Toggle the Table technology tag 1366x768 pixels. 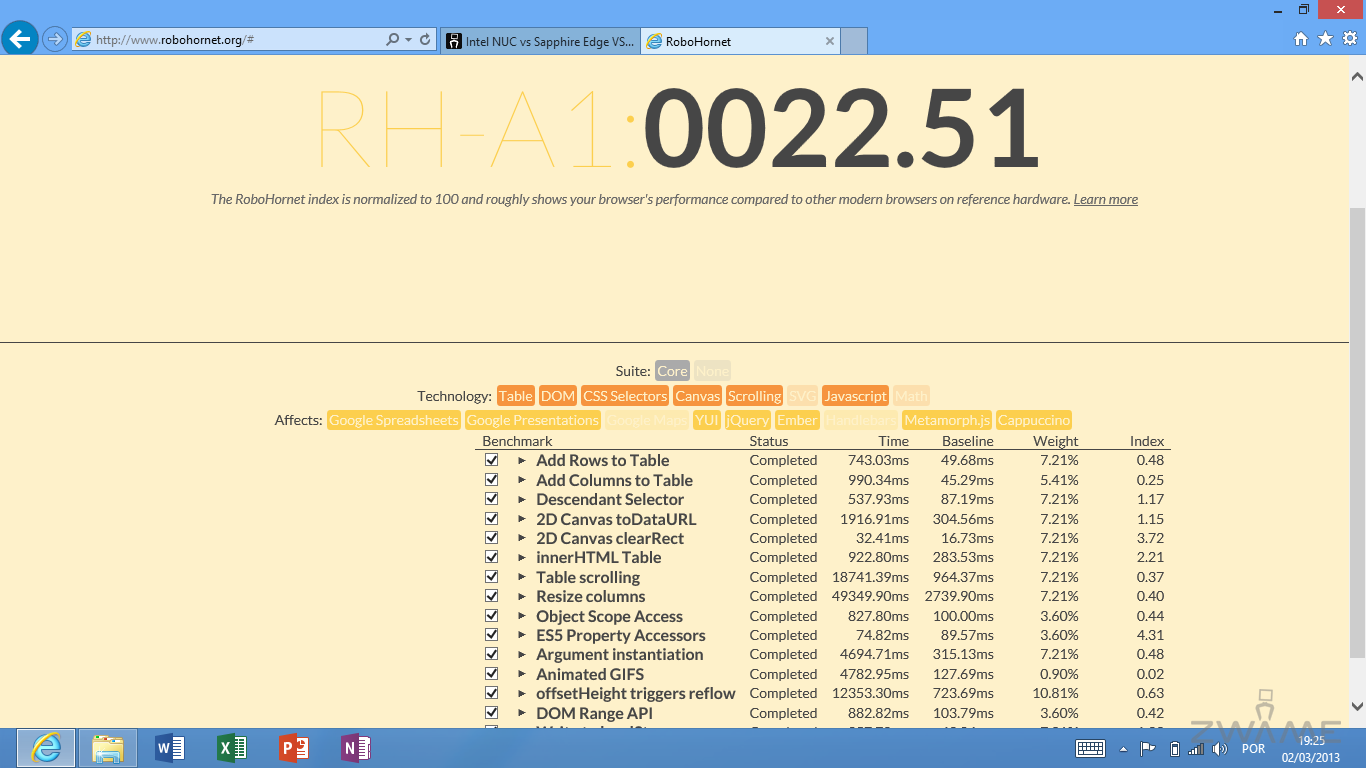tap(515, 396)
